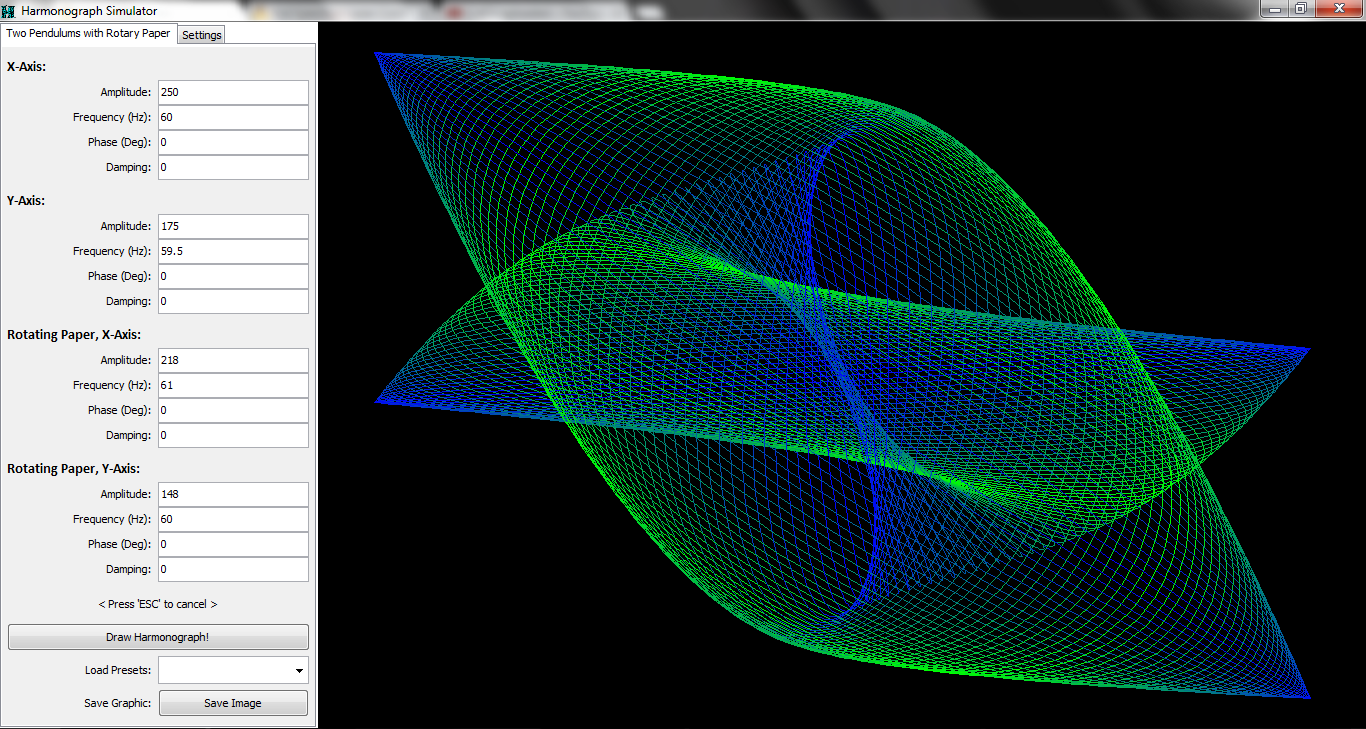This screenshot has width=1366, height=729.
Task: Minimize the Harmonograph Simulator window
Action: point(1273,8)
